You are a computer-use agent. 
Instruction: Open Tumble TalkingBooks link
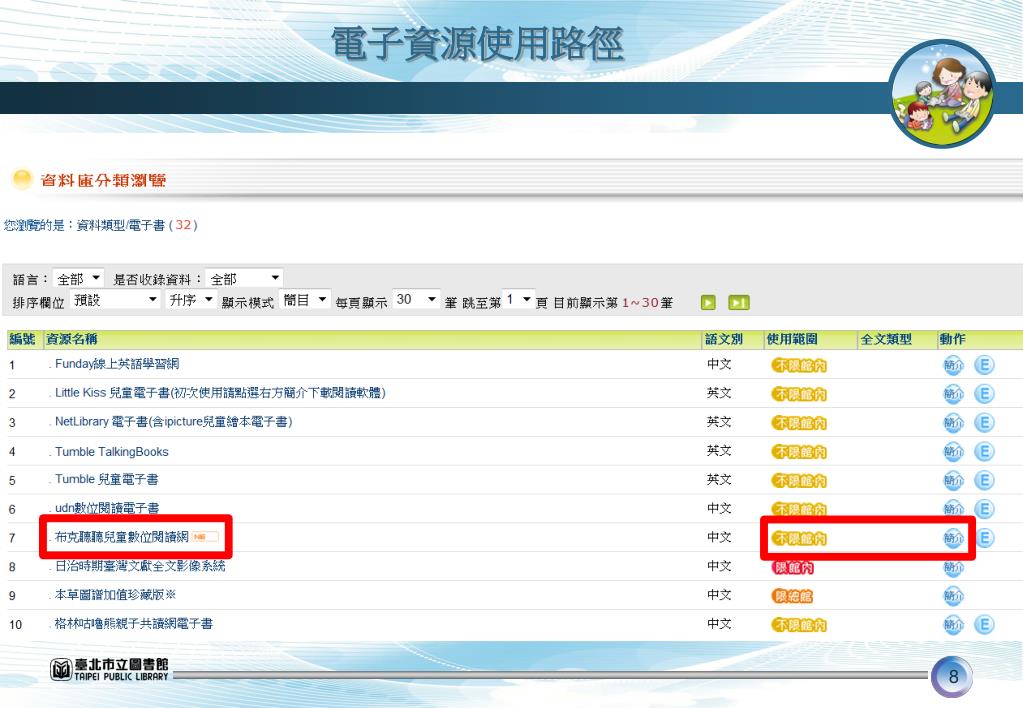tap(112, 452)
